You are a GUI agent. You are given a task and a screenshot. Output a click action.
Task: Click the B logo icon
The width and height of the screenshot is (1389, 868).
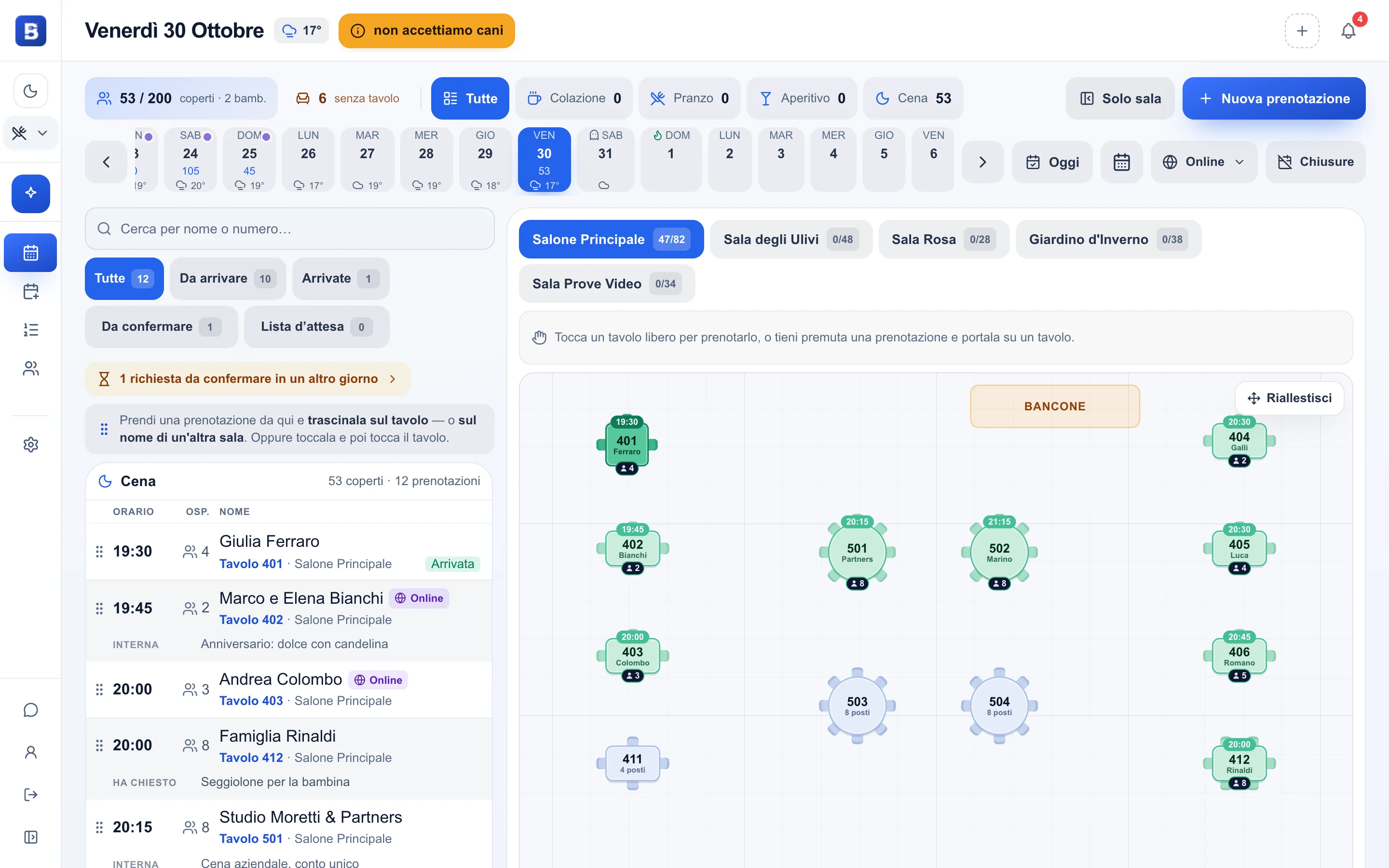click(30, 30)
